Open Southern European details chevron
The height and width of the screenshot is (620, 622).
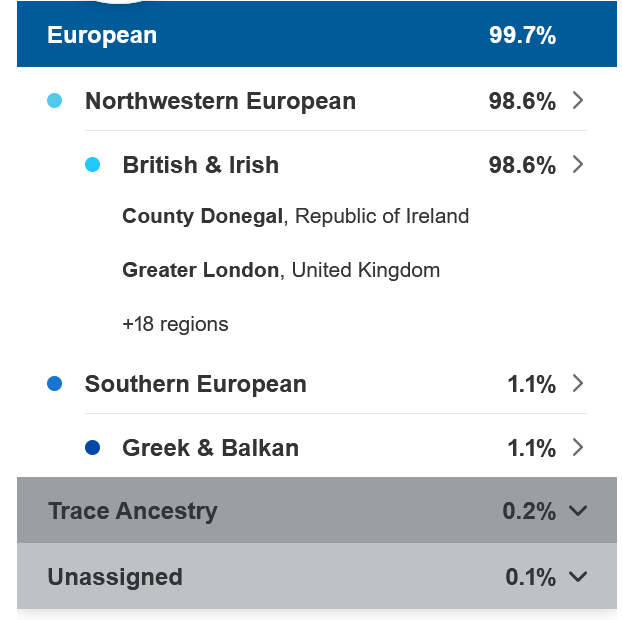tap(577, 384)
